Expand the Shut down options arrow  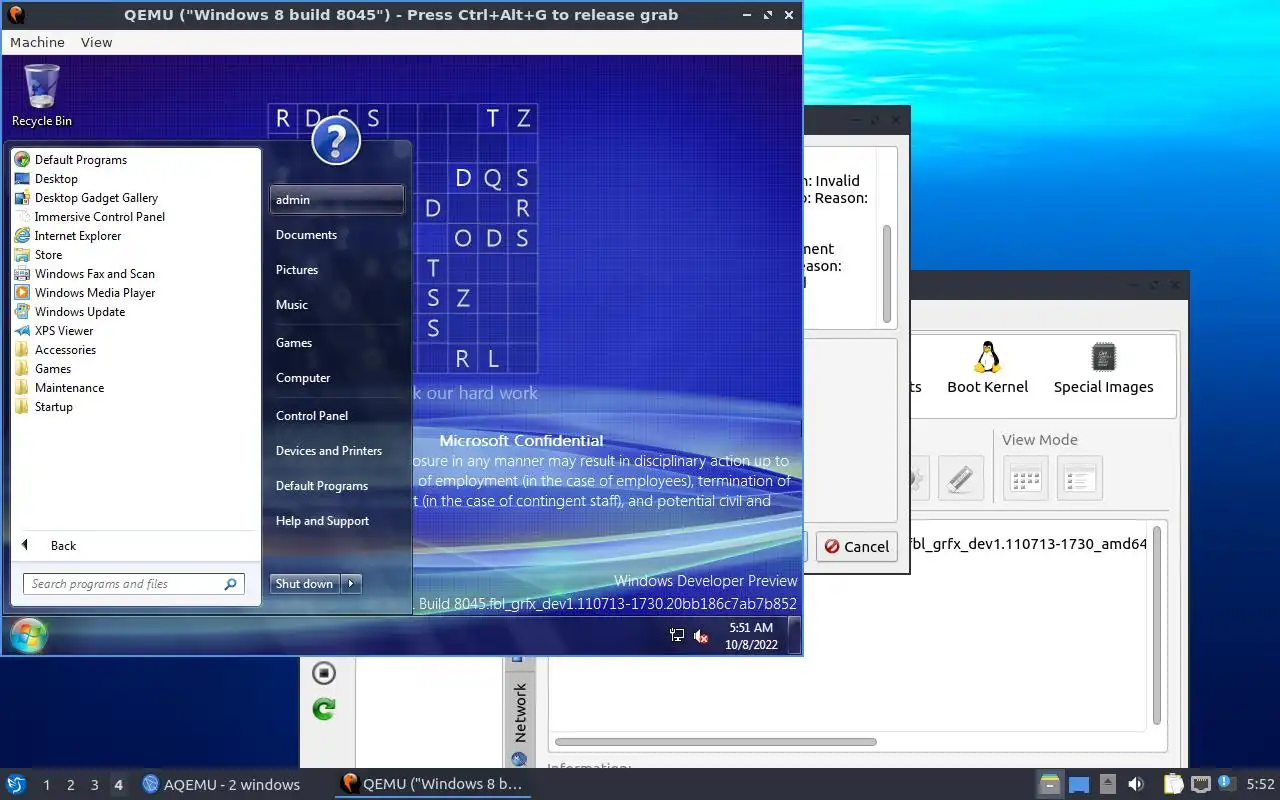(x=351, y=584)
